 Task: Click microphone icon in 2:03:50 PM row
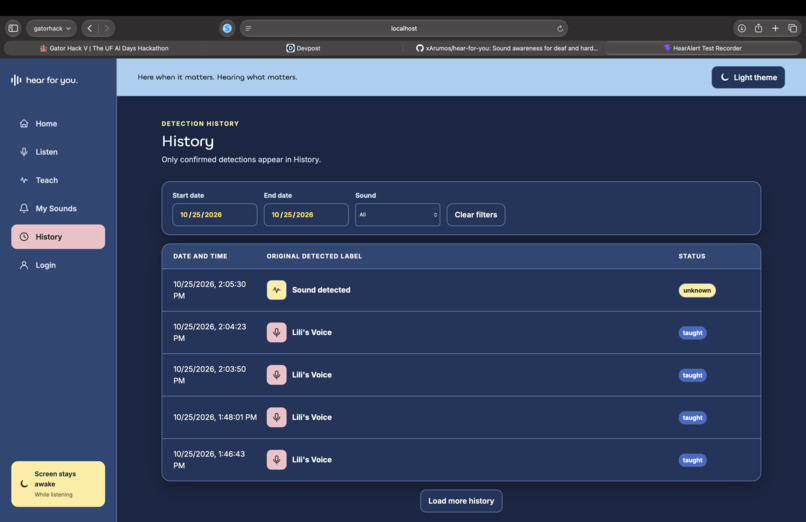(x=276, y=375)
